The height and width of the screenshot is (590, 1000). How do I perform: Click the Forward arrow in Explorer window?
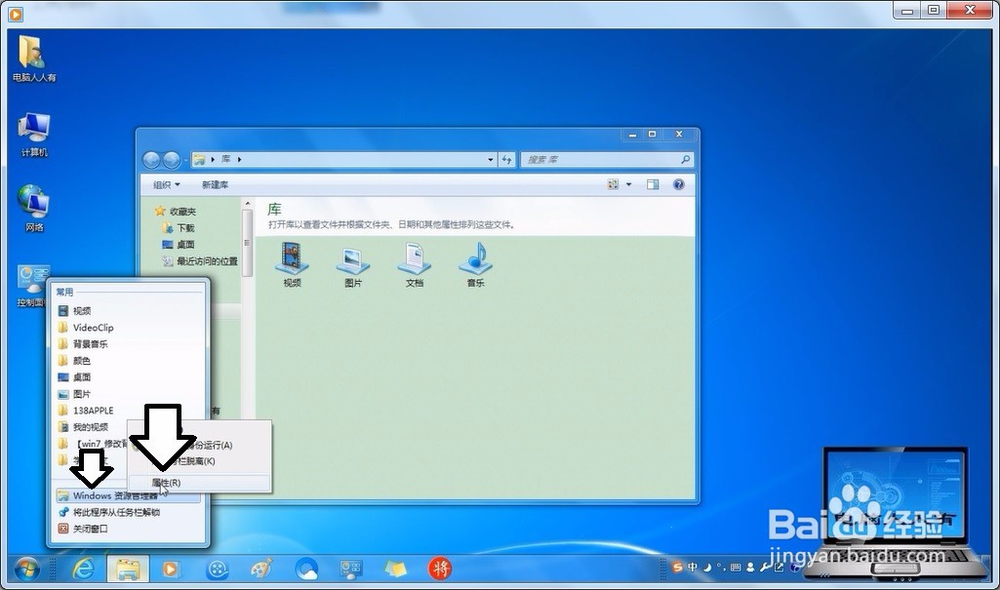point(172,159)
